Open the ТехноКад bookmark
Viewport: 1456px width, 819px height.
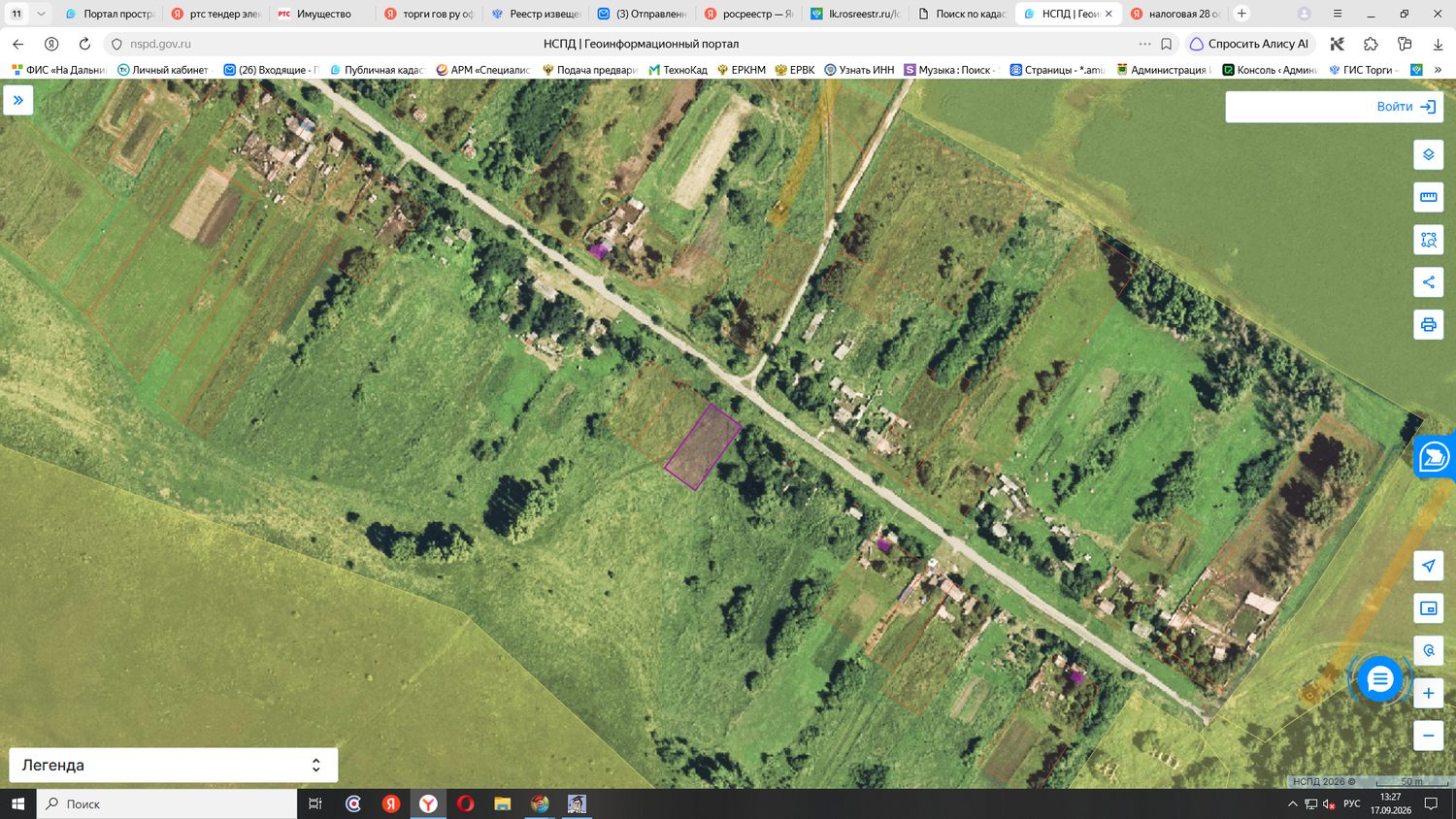pos(678,70)
